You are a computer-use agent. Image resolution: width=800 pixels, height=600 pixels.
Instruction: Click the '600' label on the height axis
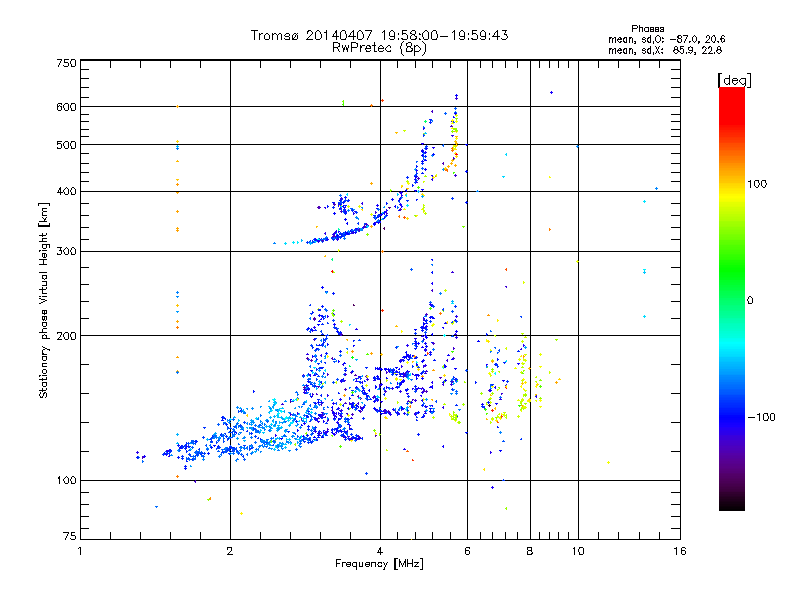point(66,107)
